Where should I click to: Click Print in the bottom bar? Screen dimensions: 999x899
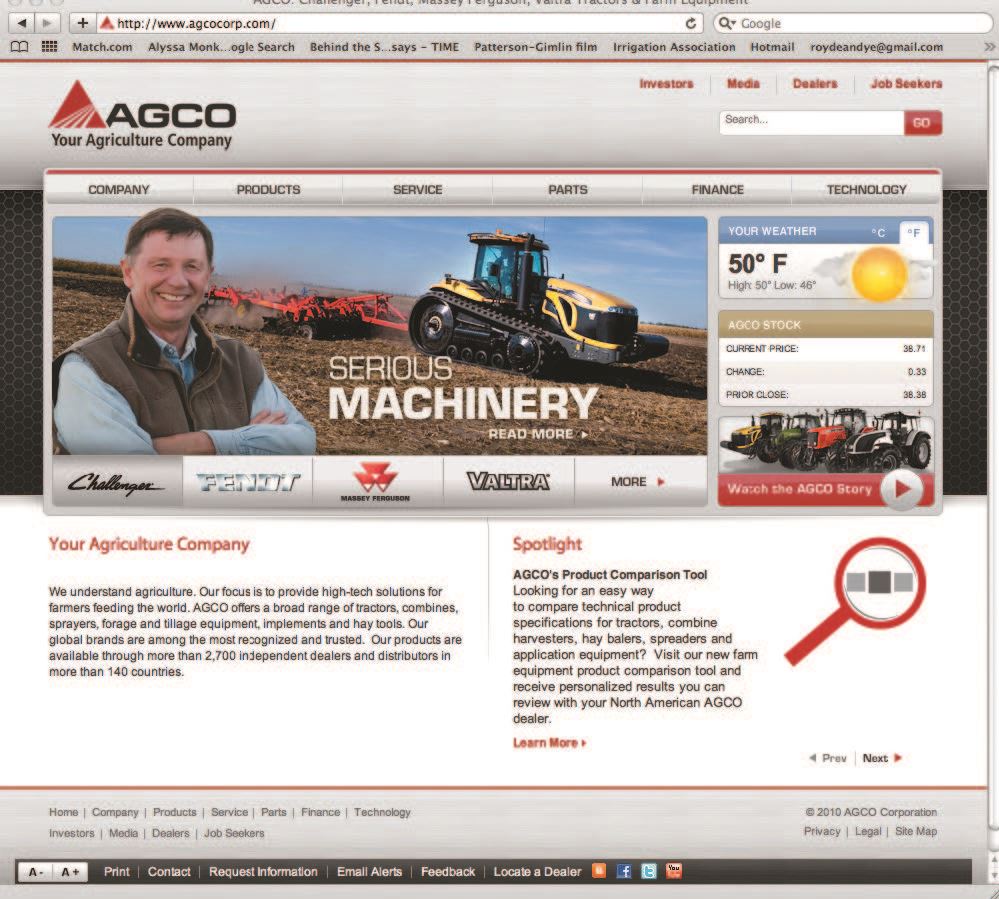pos(117,872)
